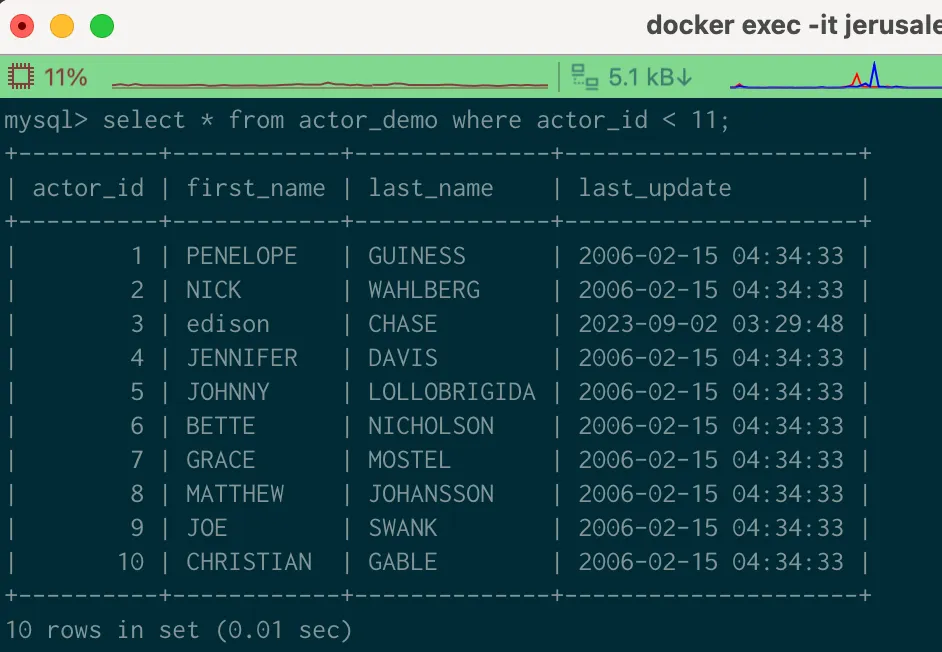This screenshot has width=942, height=652.
Task: Click the network activity graph with spikes
Action: point(835,78)
